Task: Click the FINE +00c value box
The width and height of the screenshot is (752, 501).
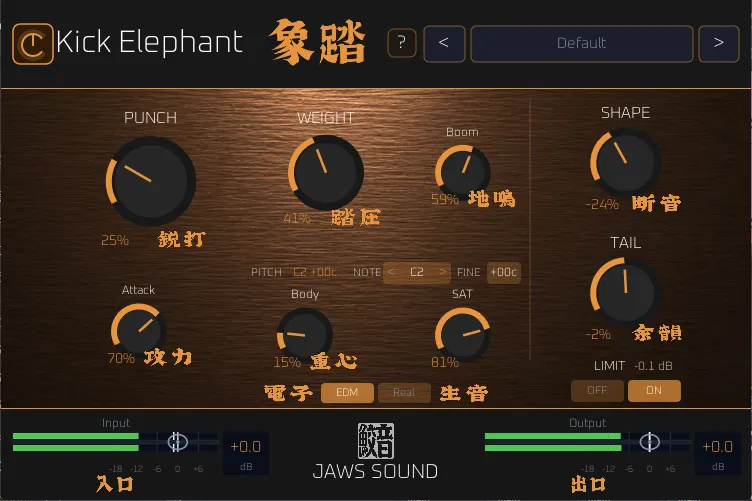Action: tap(504, 272)
